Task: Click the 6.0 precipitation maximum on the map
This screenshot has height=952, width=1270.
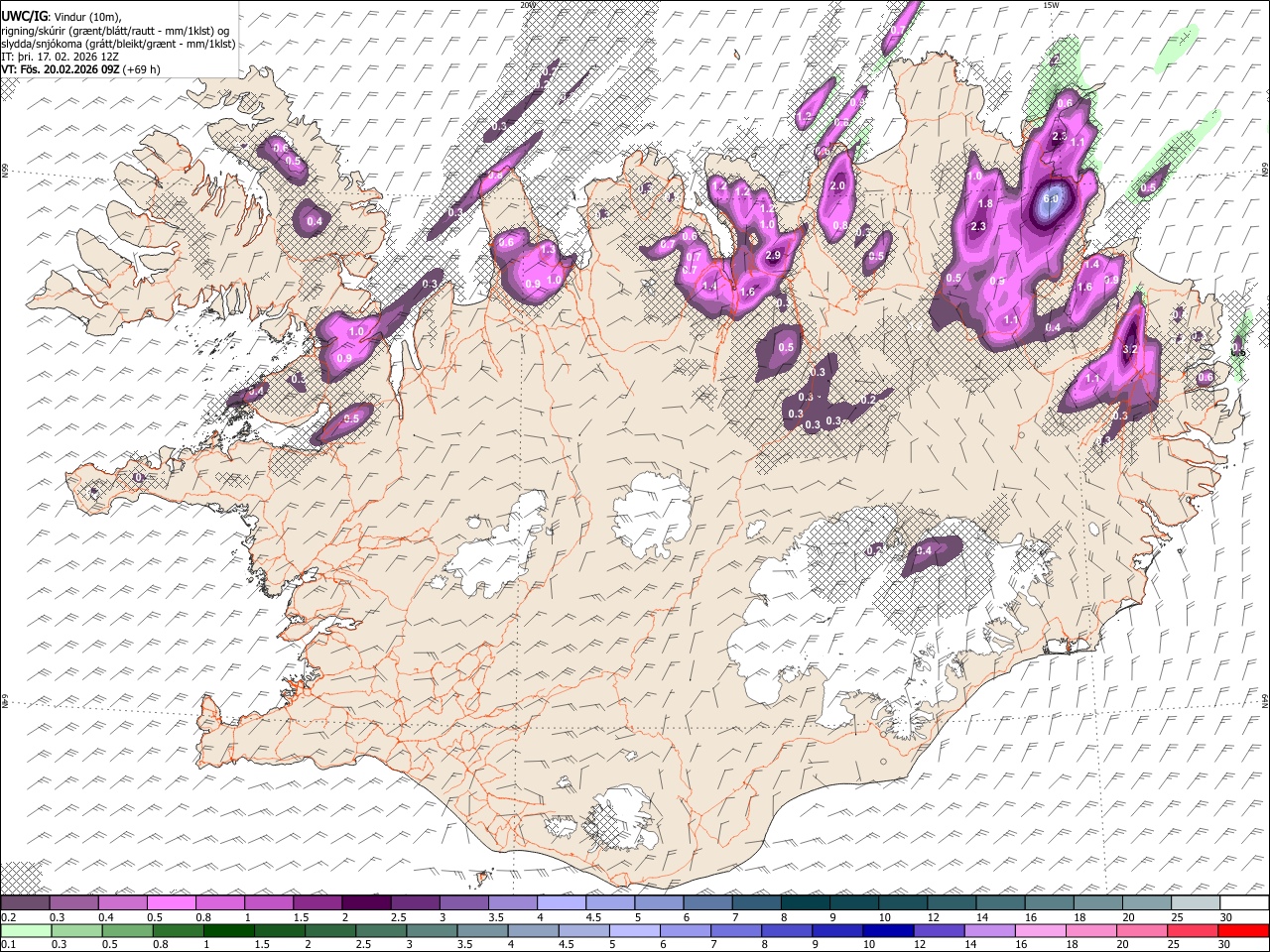Action: pyautogui.click(x=1052, y=198)
